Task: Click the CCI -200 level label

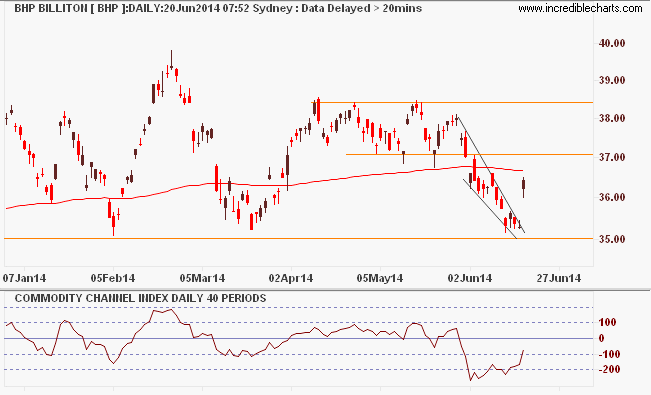Action: (609, 369)
